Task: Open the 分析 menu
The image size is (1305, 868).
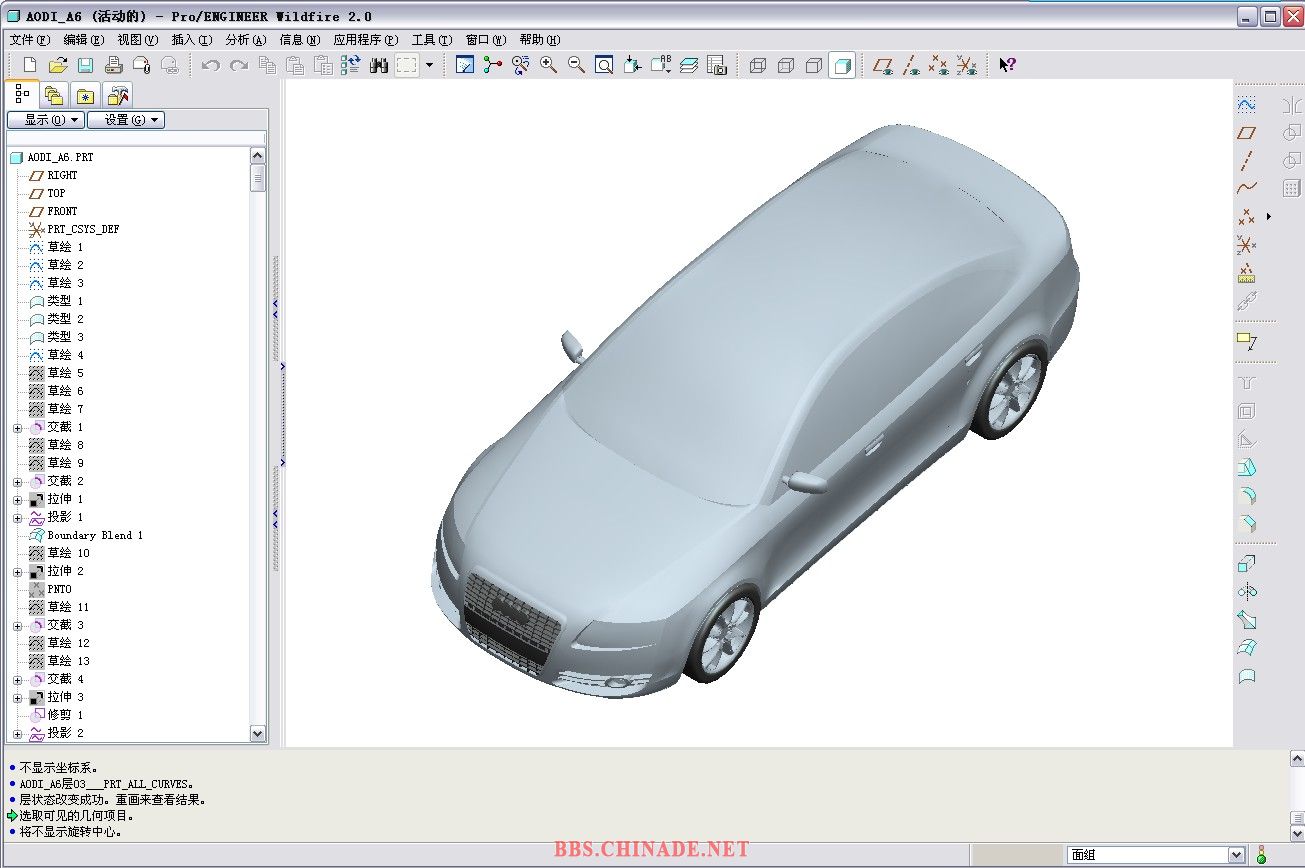Action: click(x=246, y=40)
